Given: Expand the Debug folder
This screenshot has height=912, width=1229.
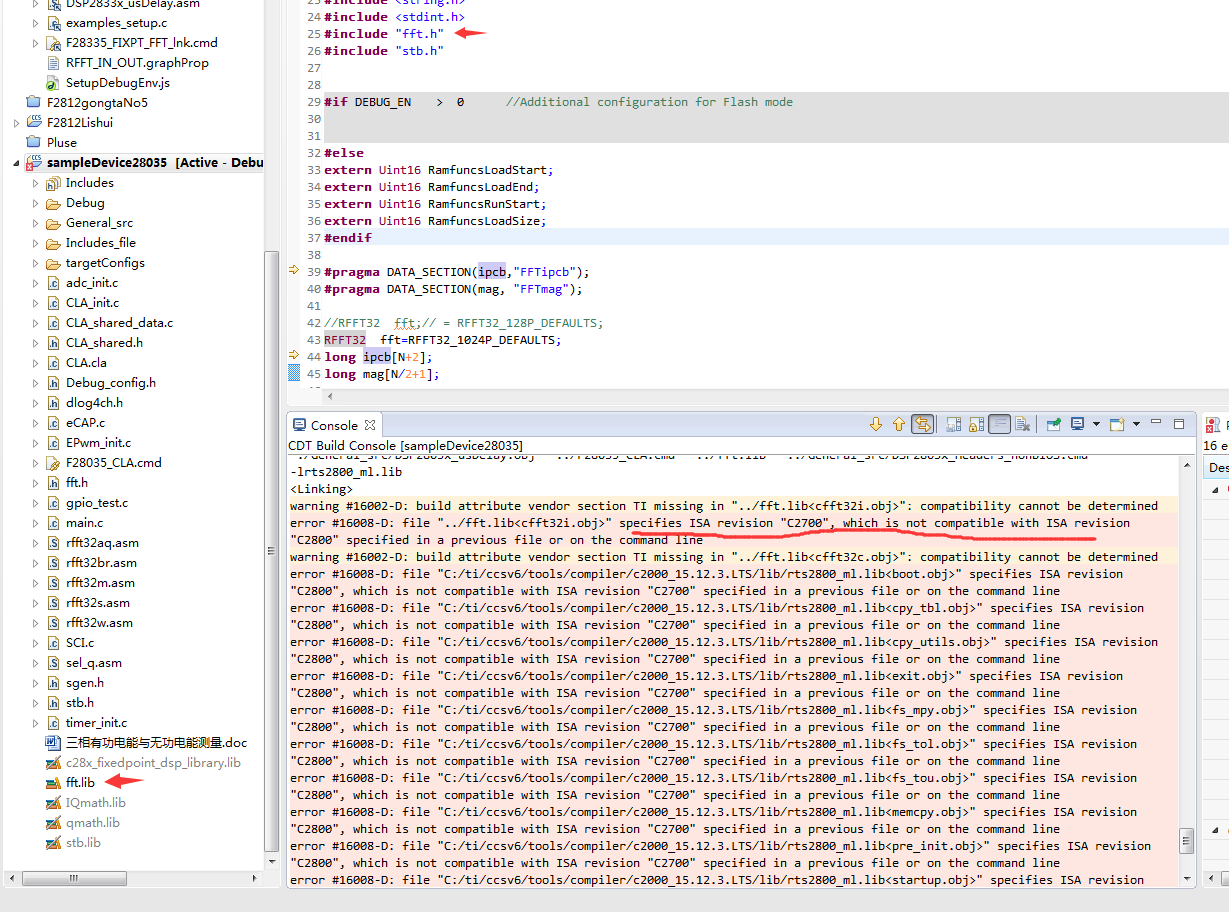Looking at the screenshot, I should (x=36, y=203).
